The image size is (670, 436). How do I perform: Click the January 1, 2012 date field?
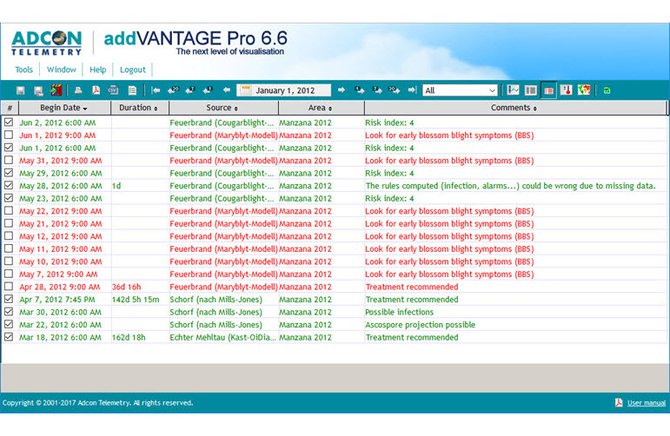point(284,90)
